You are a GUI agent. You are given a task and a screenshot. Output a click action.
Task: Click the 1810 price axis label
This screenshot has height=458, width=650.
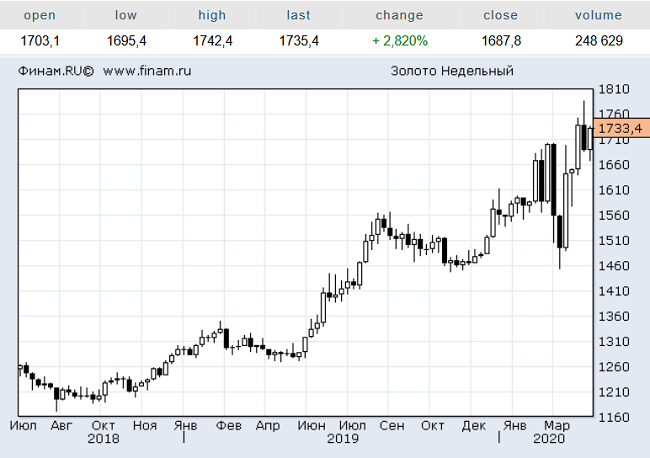click(612, 90)
